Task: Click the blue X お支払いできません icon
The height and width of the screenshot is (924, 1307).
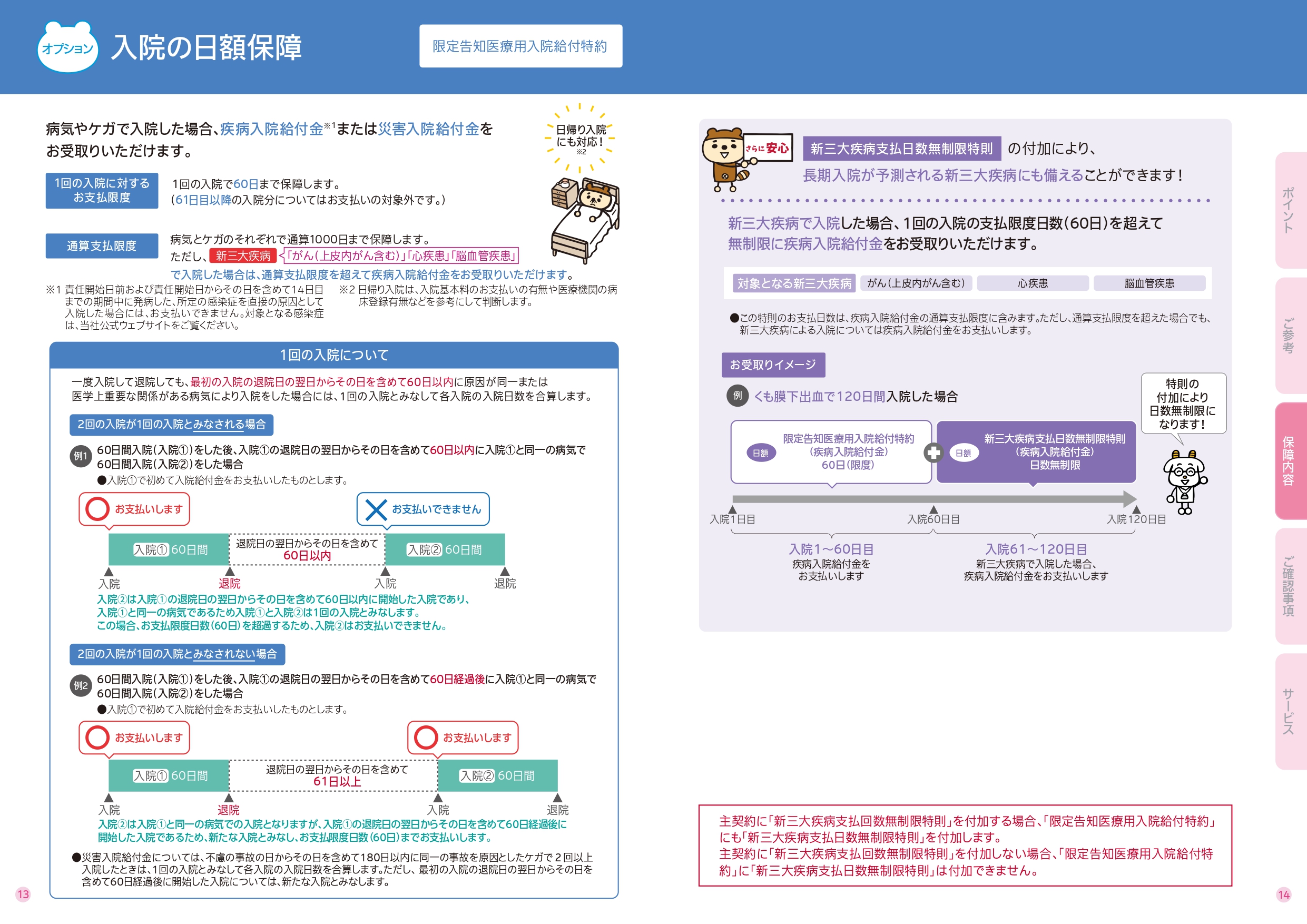Action: tap(376, 509)
